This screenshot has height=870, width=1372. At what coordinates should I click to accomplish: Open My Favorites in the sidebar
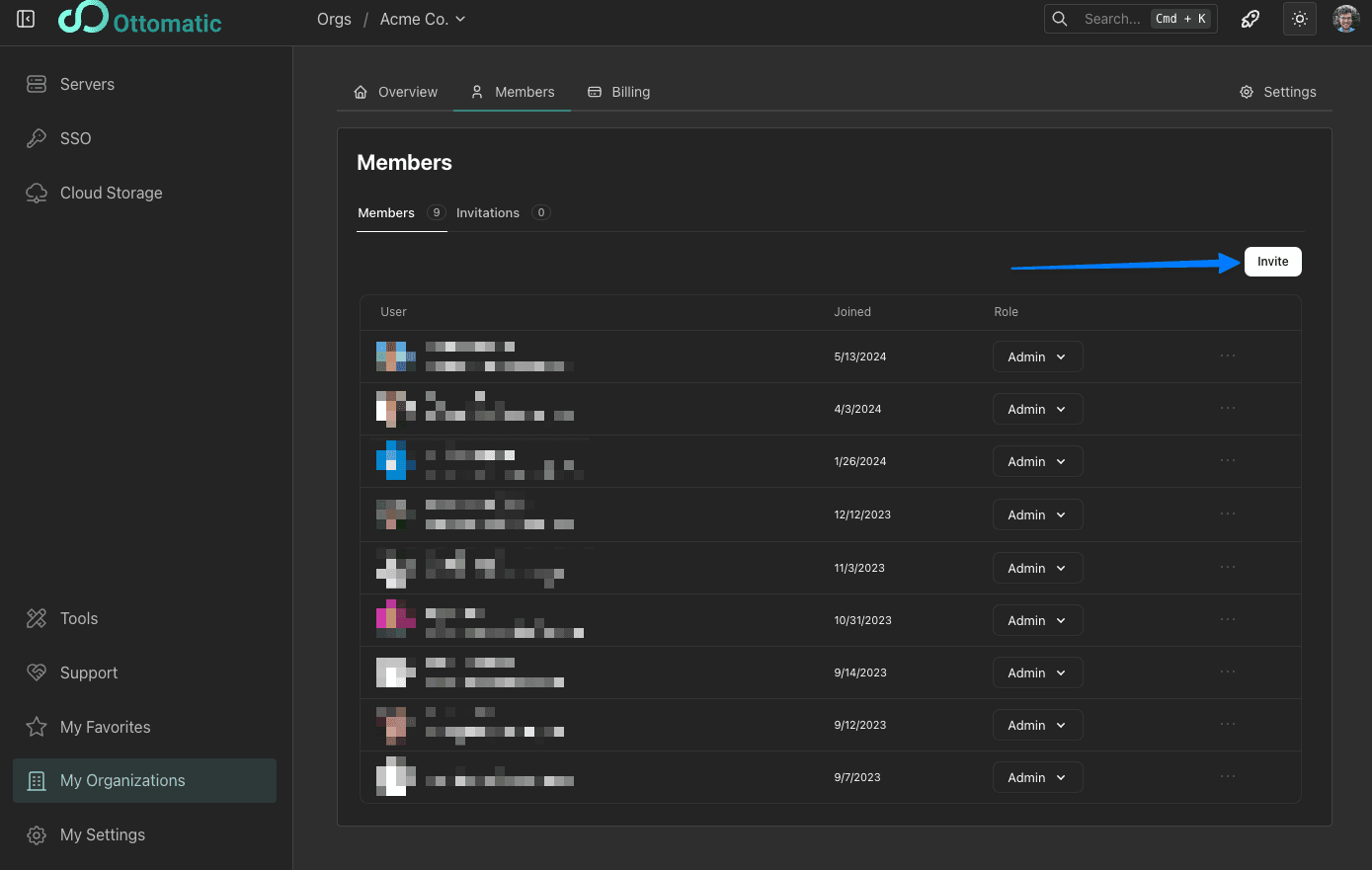coord(105,727)
